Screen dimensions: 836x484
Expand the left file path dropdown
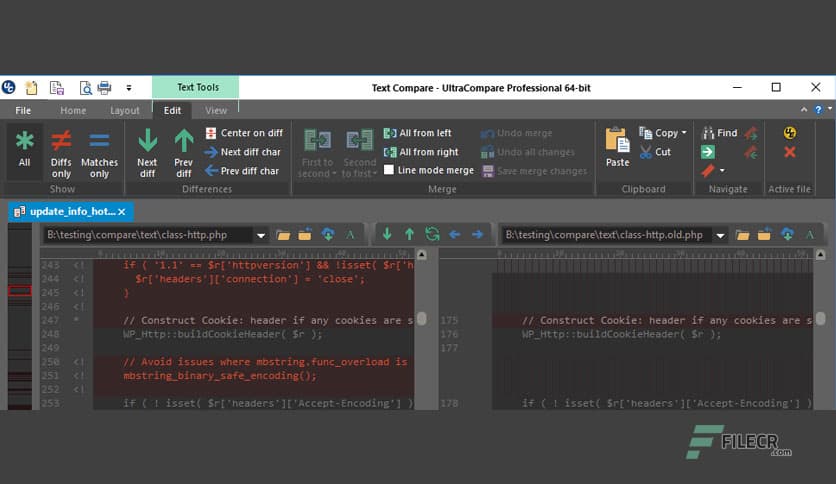261,236
